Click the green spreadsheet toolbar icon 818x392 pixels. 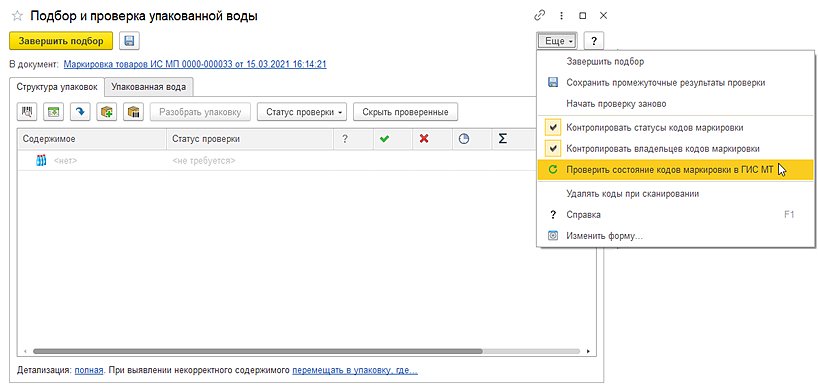[53, 112]
